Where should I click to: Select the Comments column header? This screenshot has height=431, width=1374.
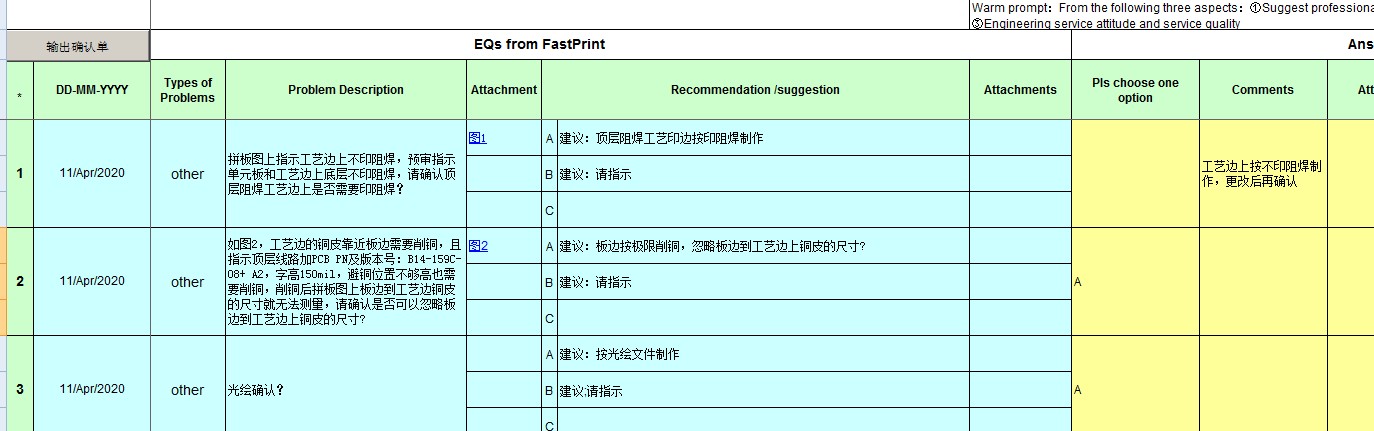coord(1263,90)
